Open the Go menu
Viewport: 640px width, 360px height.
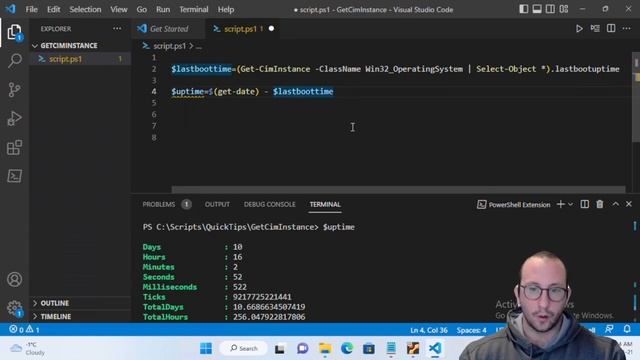click(142, 9)
